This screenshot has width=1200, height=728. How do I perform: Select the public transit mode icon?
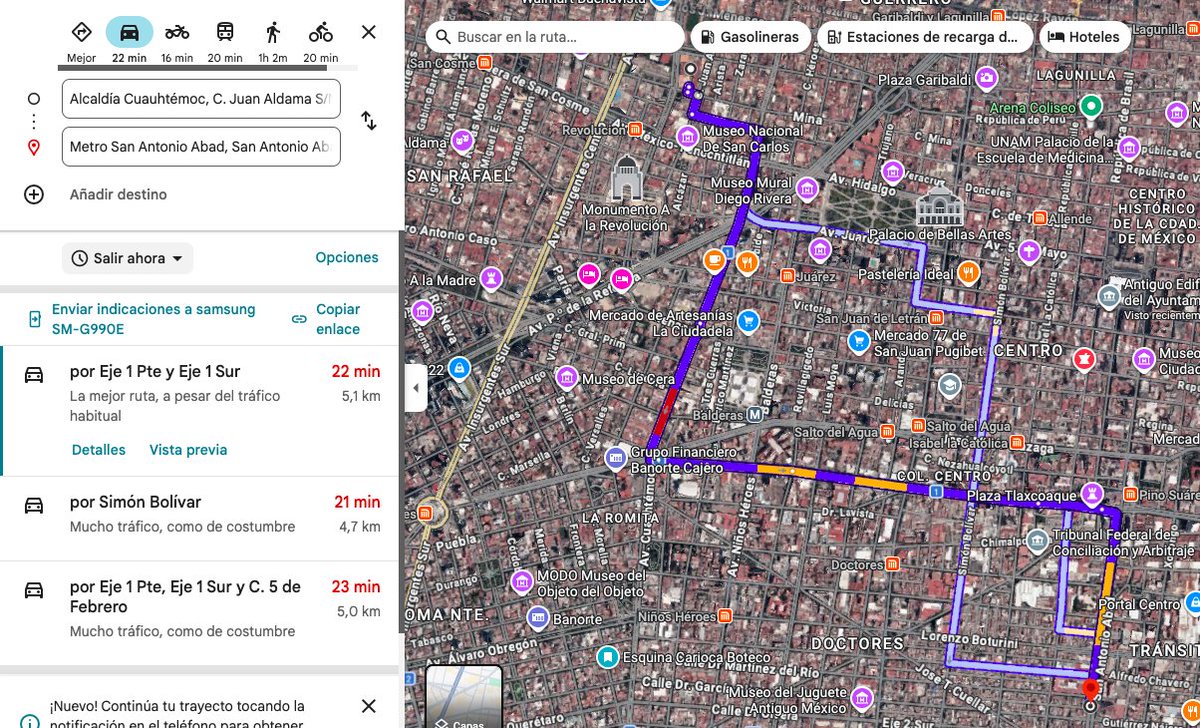225,31
